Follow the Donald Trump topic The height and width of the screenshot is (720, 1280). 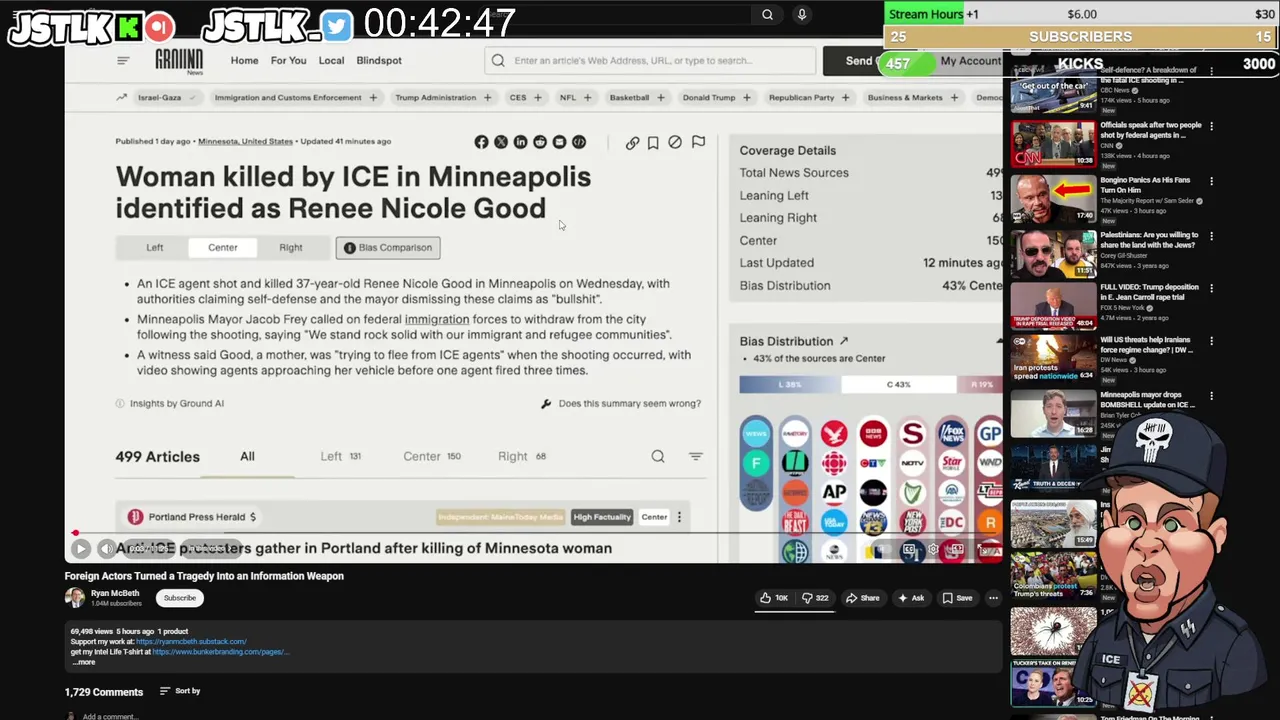click(x=746, y=98)
